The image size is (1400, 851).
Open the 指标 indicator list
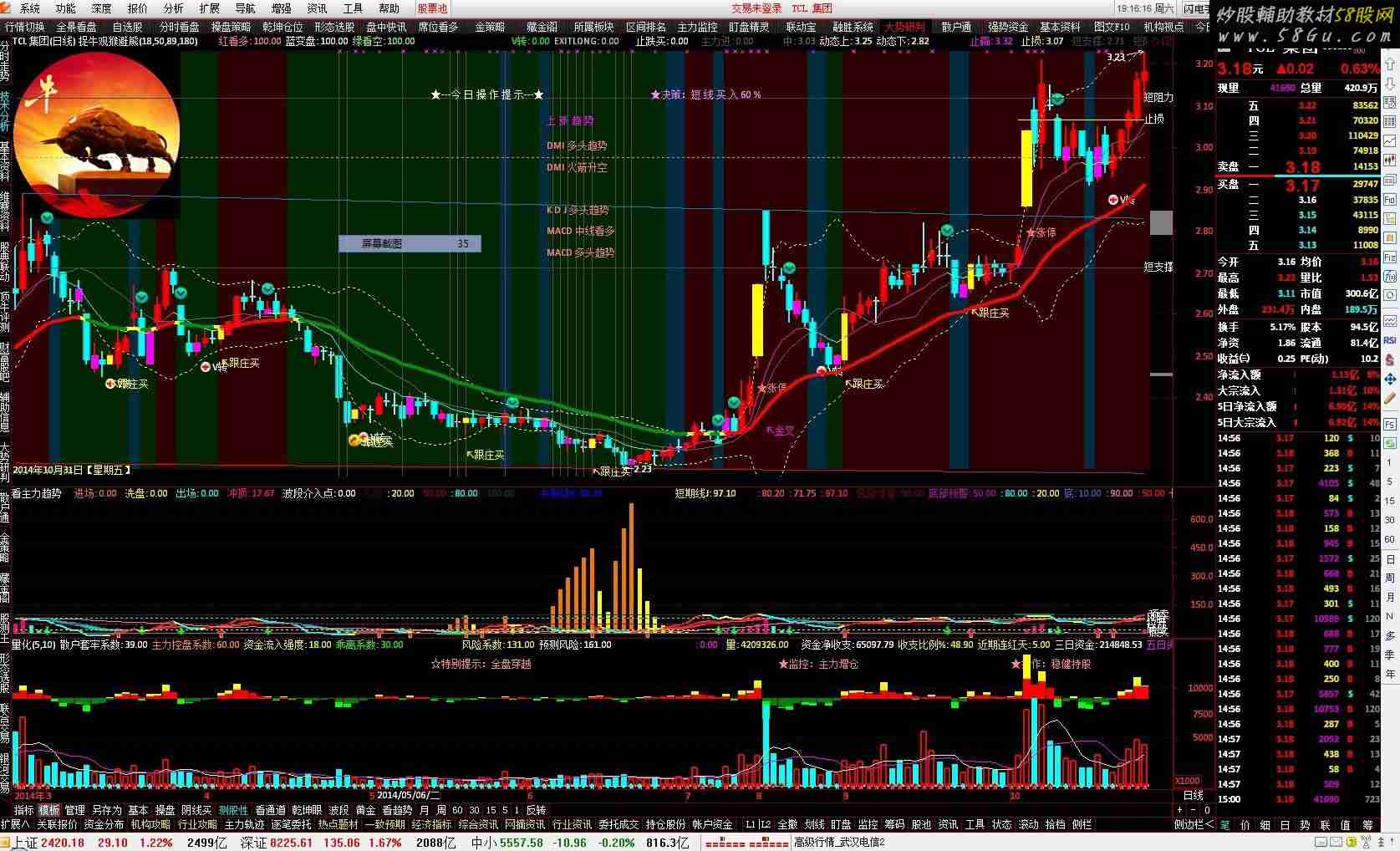[23, 810]
